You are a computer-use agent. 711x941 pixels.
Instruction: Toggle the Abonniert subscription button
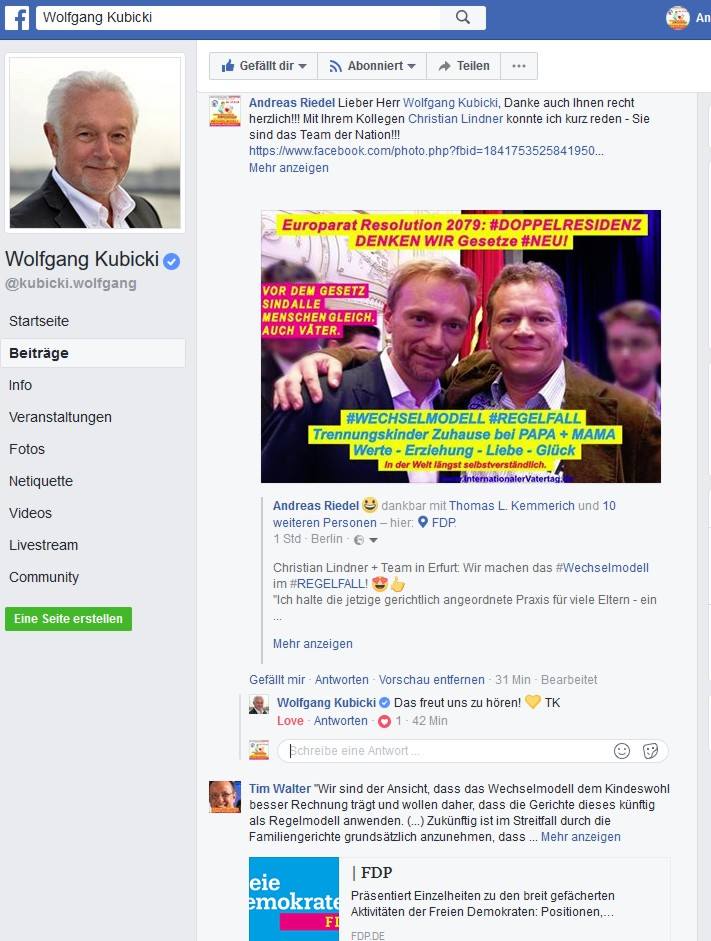(x=372, y=66)
